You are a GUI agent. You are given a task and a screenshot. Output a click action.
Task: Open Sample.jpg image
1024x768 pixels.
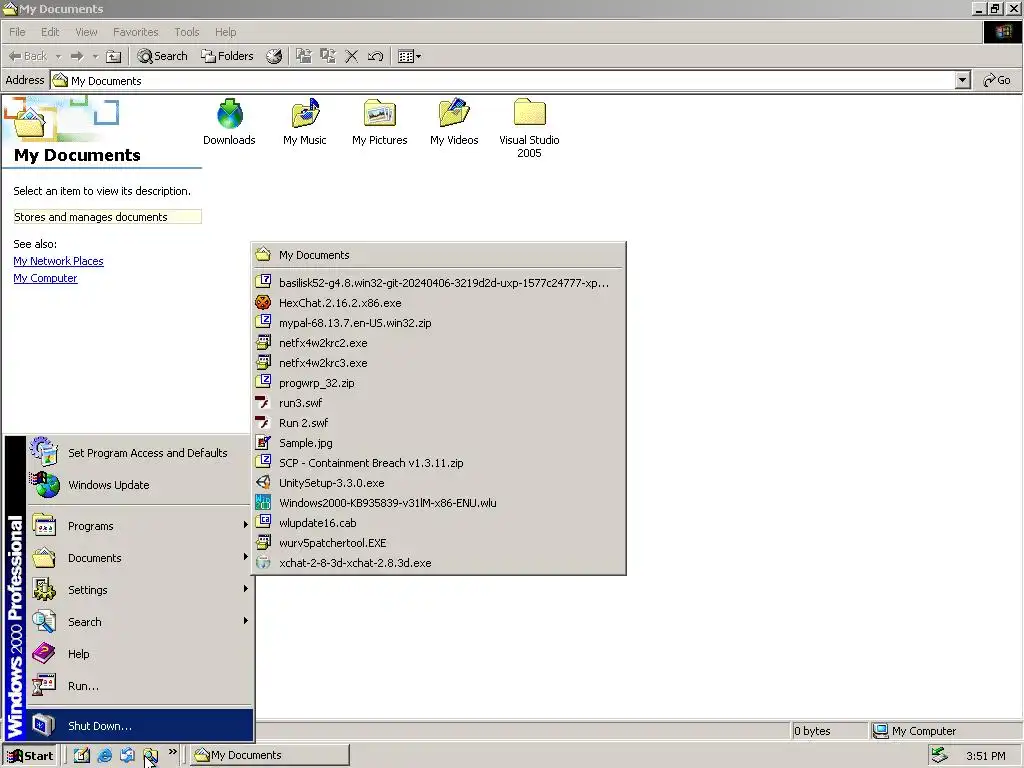pyautogui.click(x=438, y=443)
